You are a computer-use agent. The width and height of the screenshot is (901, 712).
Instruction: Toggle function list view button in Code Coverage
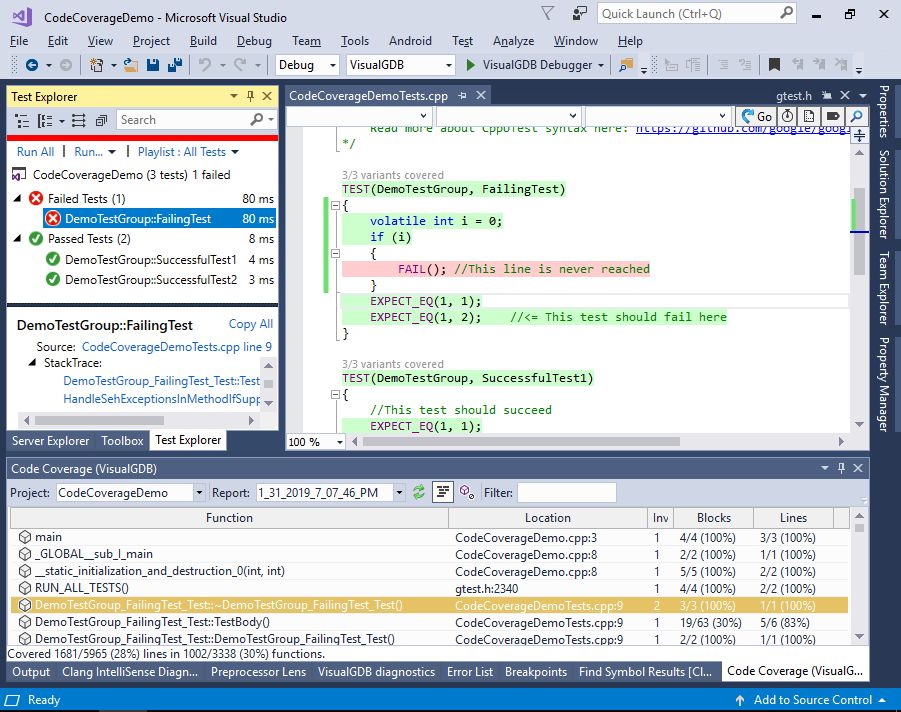pos(442,492)
